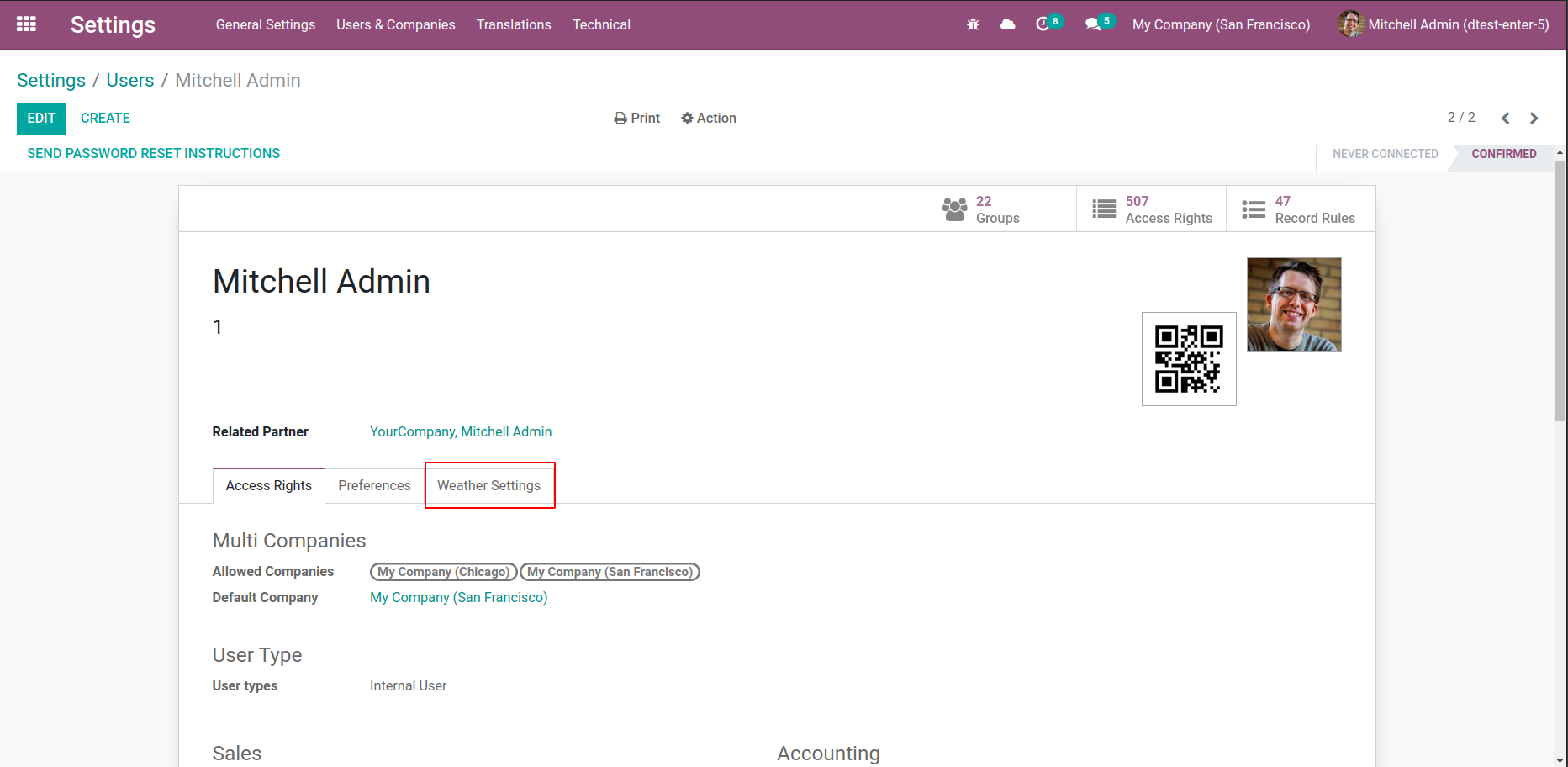Click CONFIRMED status stage

pos(1503,154)
